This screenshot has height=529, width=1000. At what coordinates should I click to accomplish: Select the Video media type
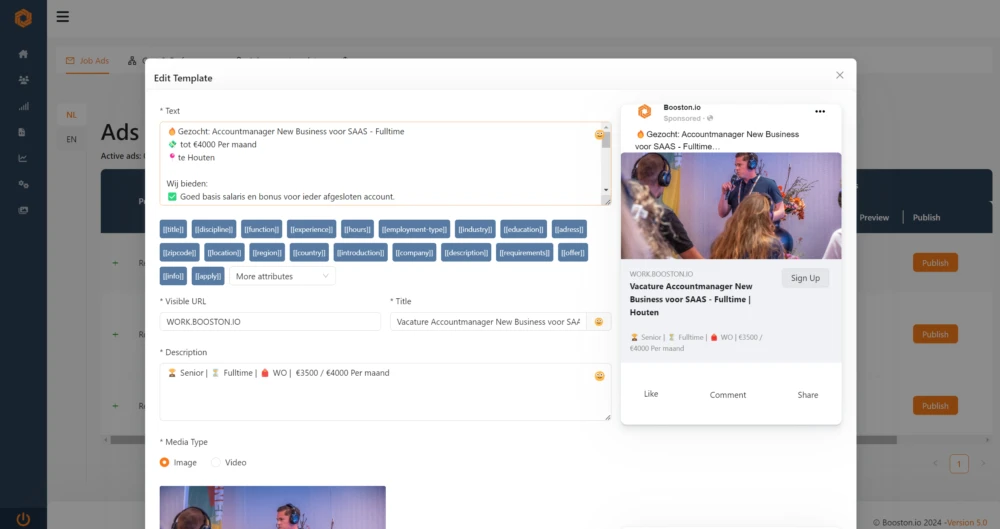pos(216,463)
